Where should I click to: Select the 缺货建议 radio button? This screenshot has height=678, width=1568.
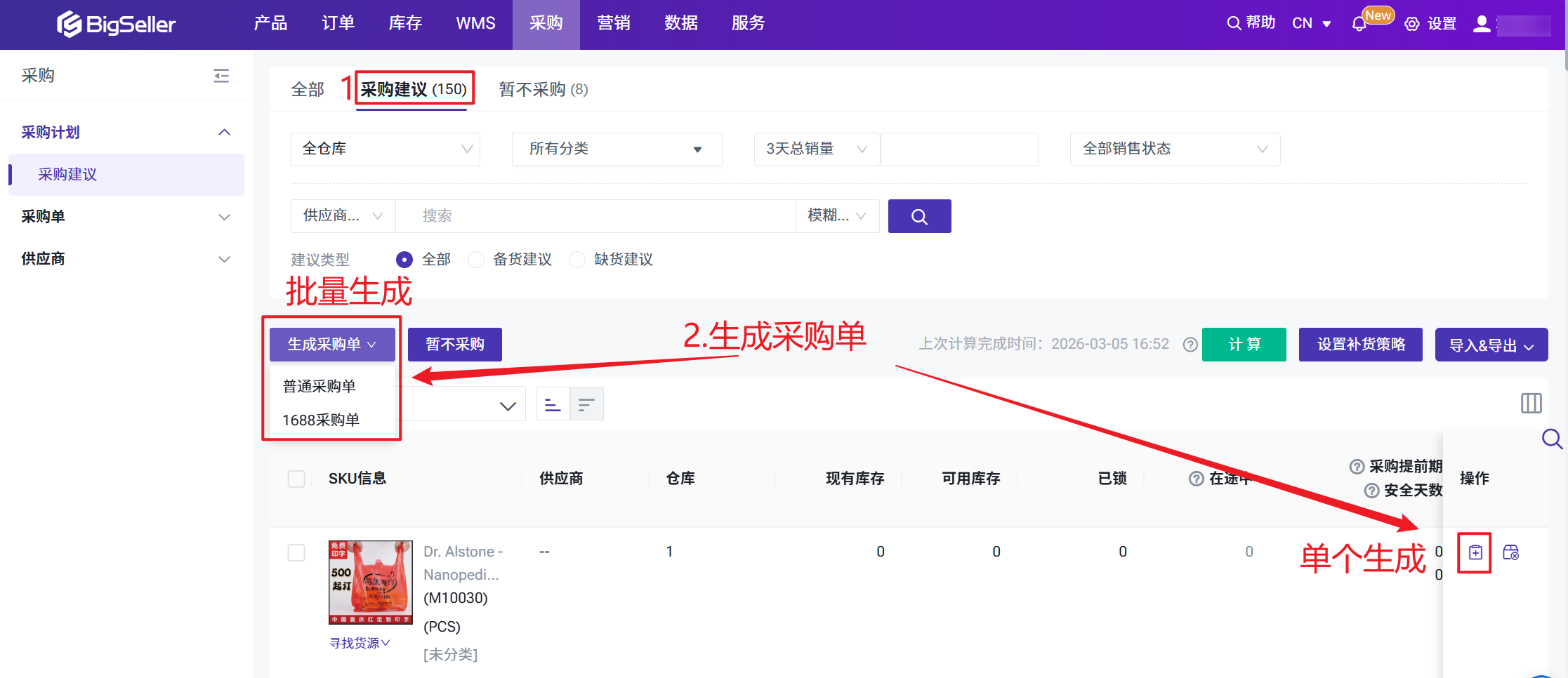(x=577, y=260)
